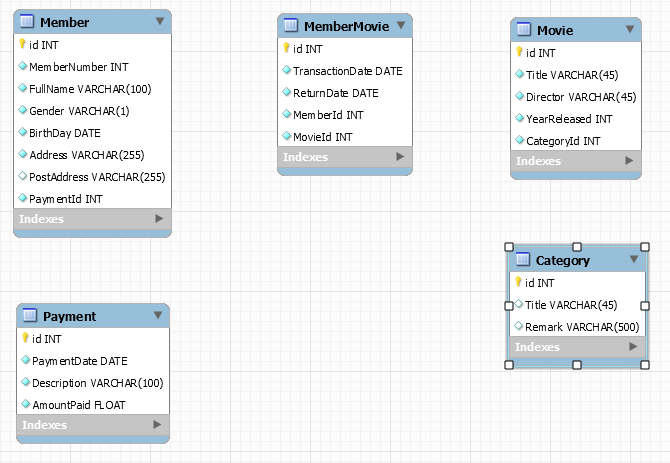Click the MemberMovie table icon
The width and height of the screenshot is (670, 463).
pos(291,25)
